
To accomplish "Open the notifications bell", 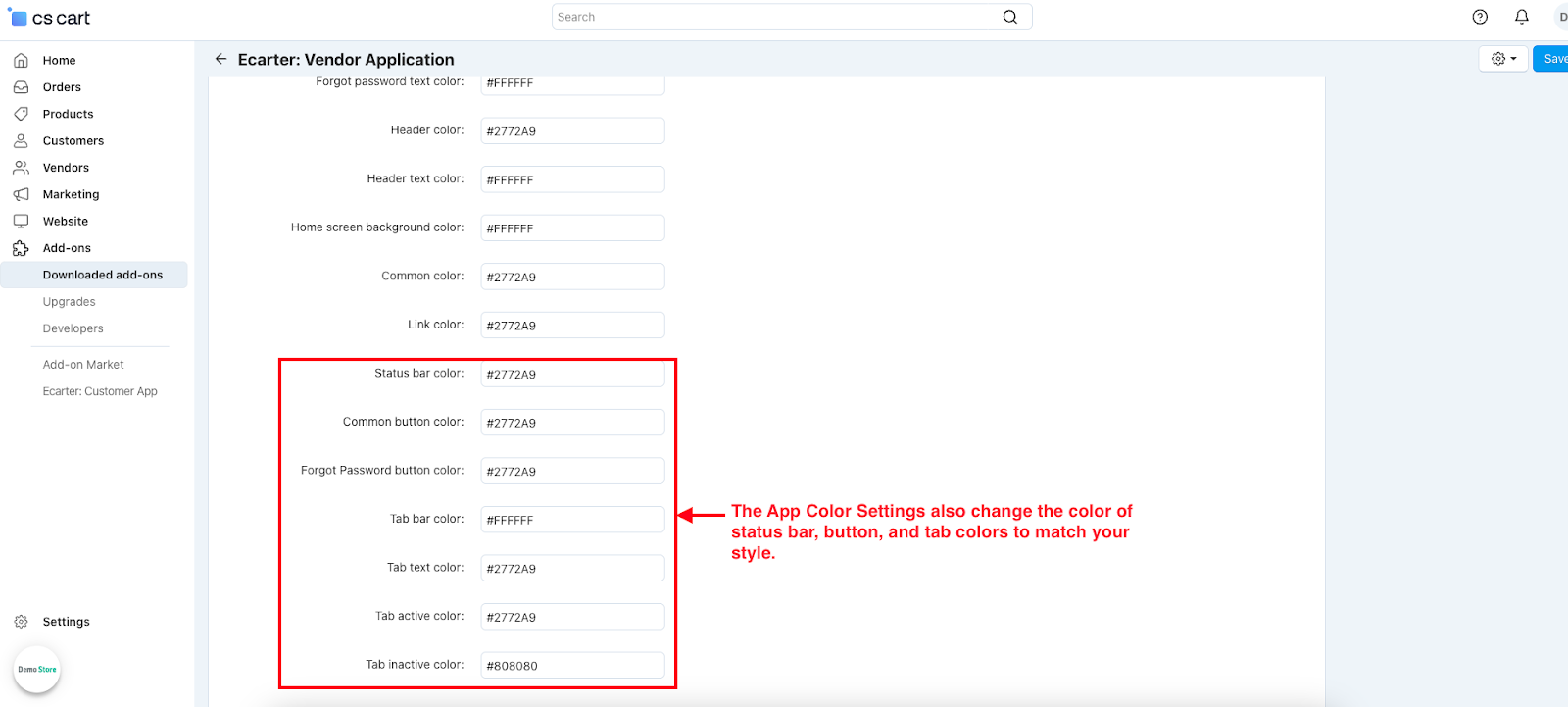I will pyautogui.click(x=1522, y=17).
